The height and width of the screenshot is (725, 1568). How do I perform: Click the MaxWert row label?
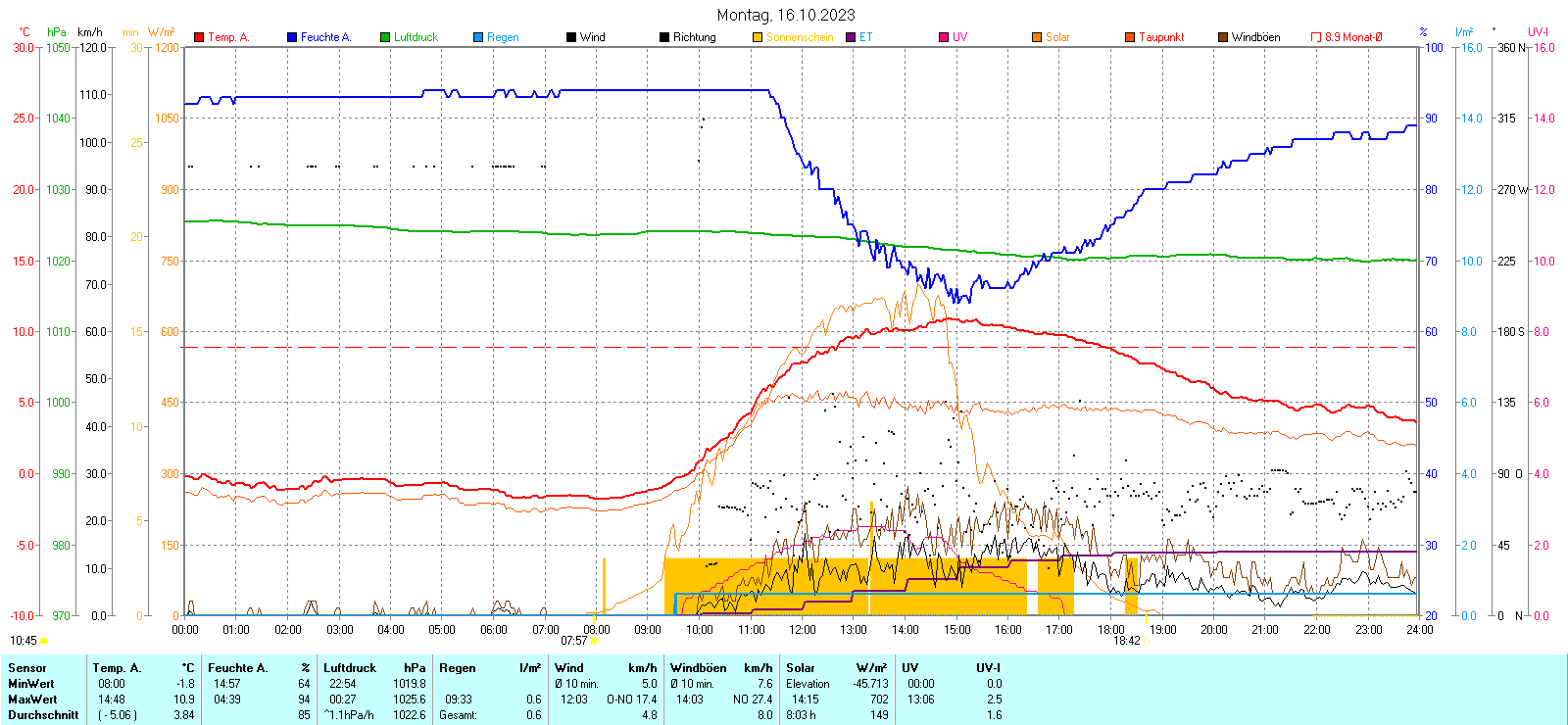[32, 700]
